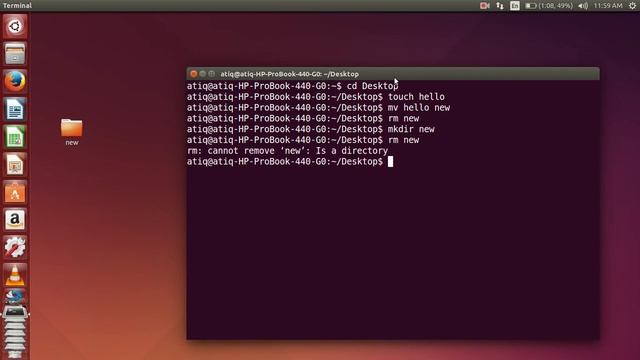The height and width of the screenshot is (360, 640).
Task: Open System Settings from launcher
Action: [15, 247]
